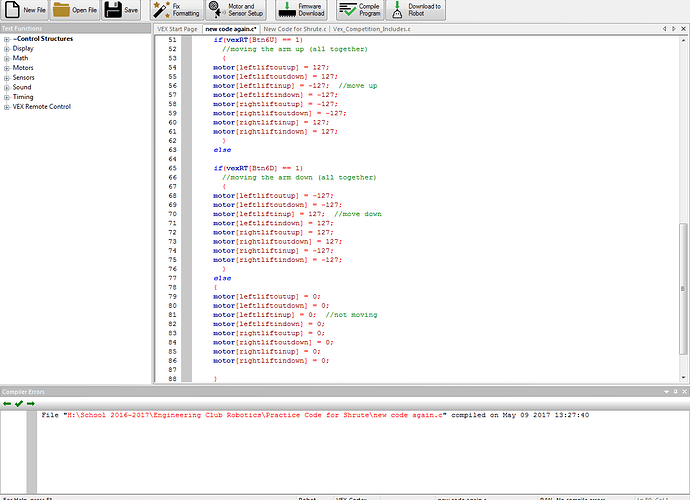Expand the Sound tree node
Screen dimensions: 690x500
point(7,88)
